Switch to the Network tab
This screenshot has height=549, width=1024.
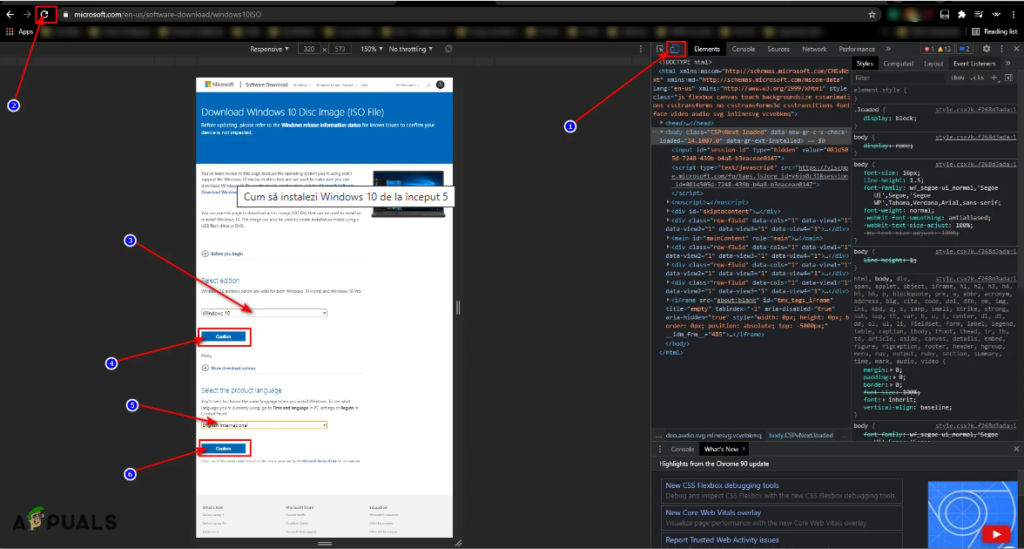[x=814, y=48]
